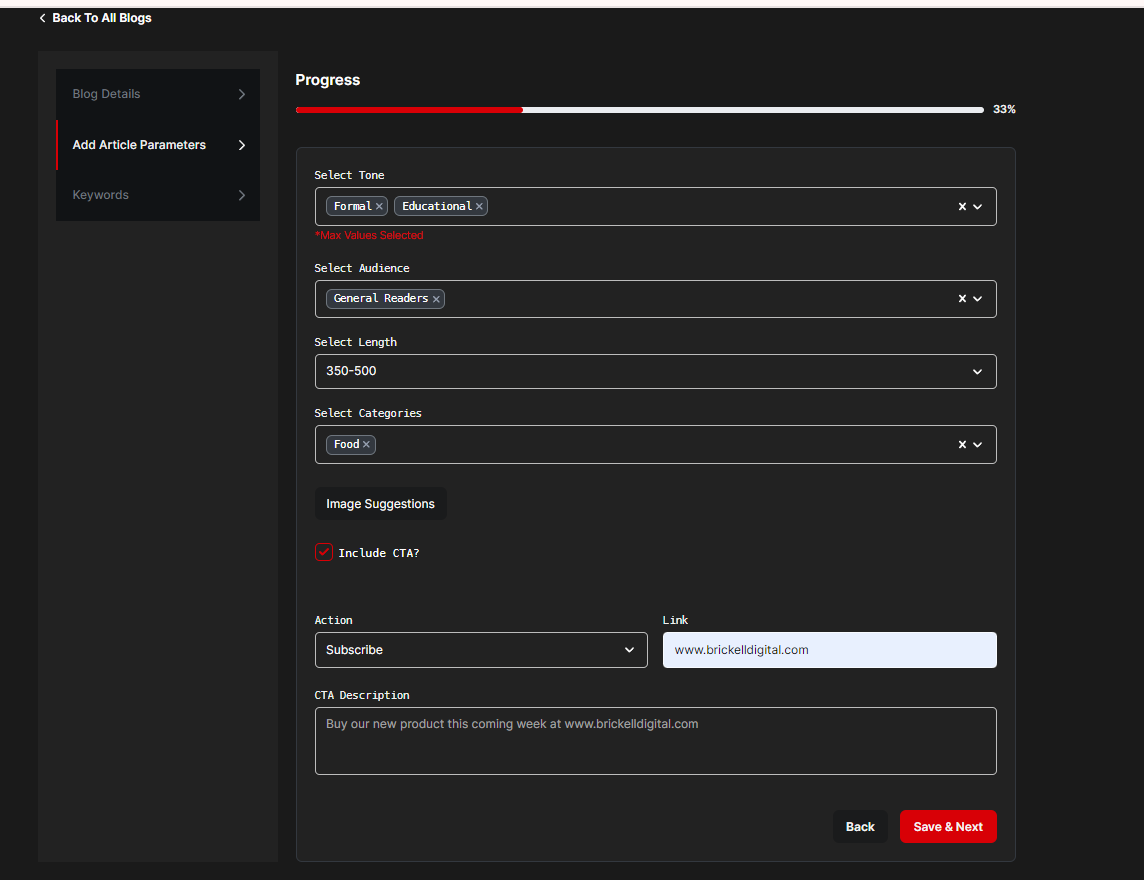Click into the CTA Description text area
The height and width of the screenshot is (880, 1144).
pos(655,741)
